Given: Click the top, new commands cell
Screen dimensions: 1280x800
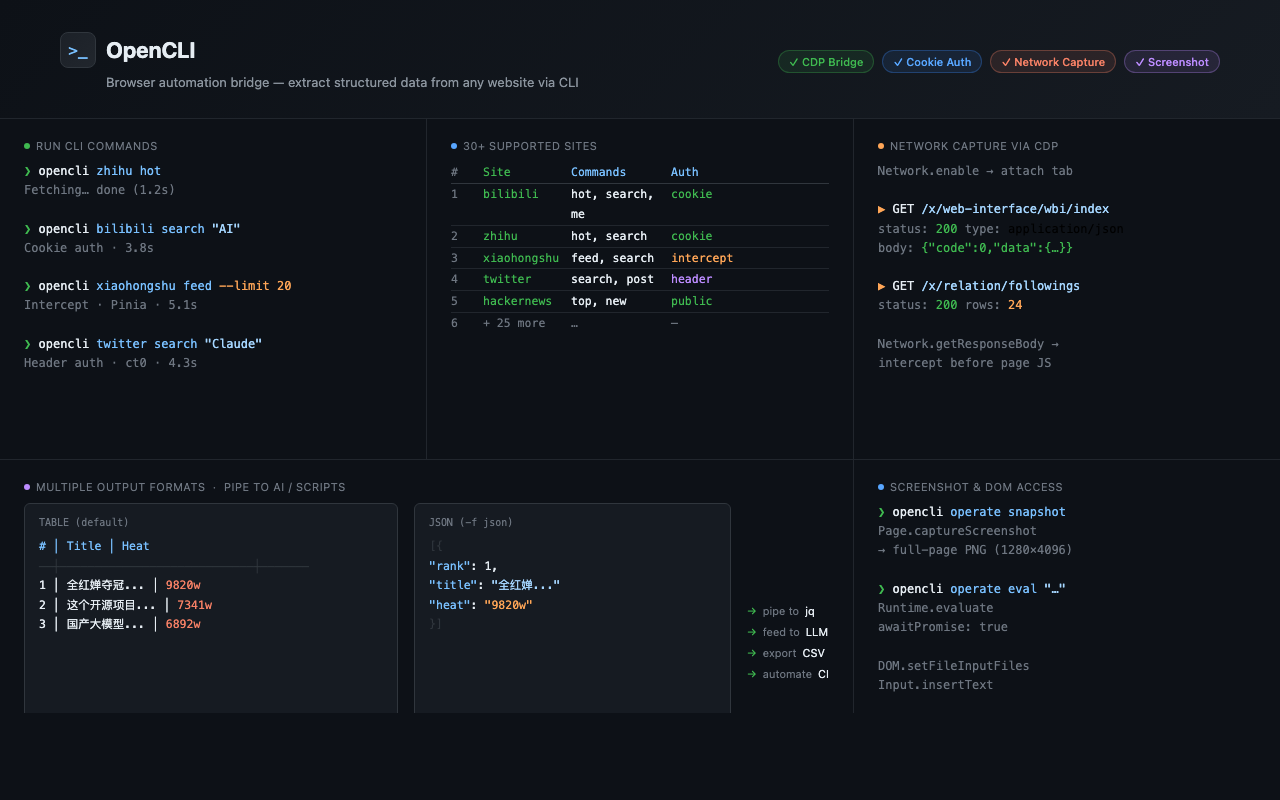Looking at the screenshot, I should [599, 301].
